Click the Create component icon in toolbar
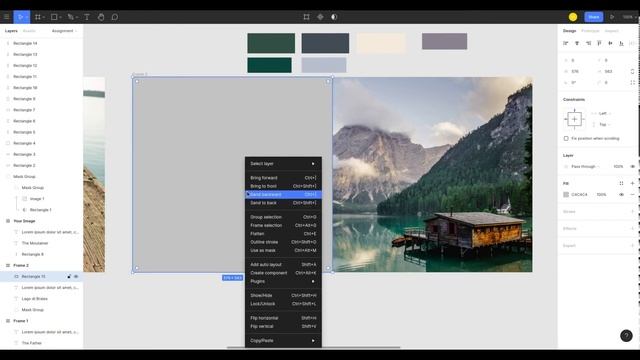 point(320,17)
